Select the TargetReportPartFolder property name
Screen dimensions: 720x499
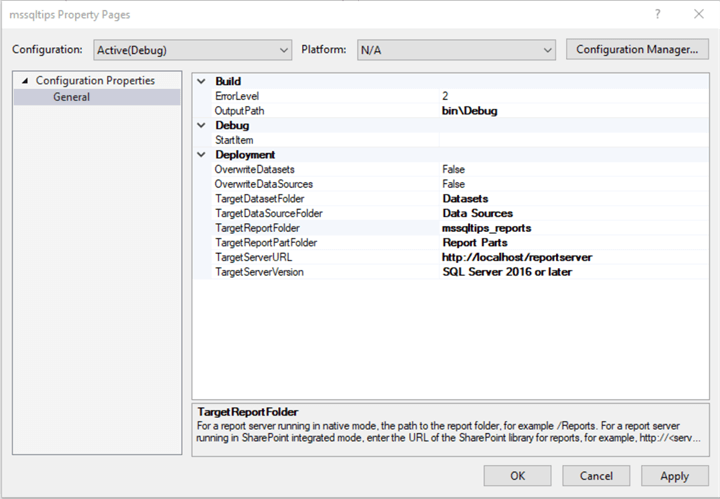[x=266, y=243]
